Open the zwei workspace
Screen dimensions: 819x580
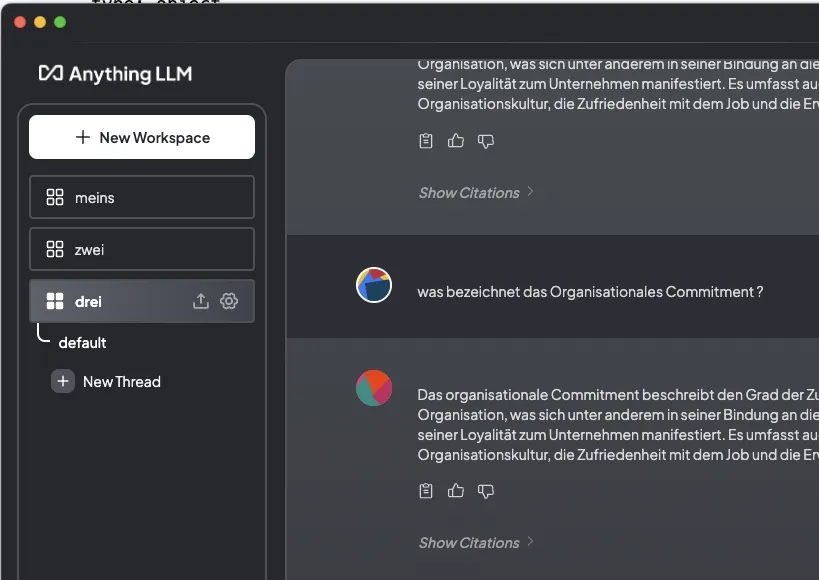[142, 249]
